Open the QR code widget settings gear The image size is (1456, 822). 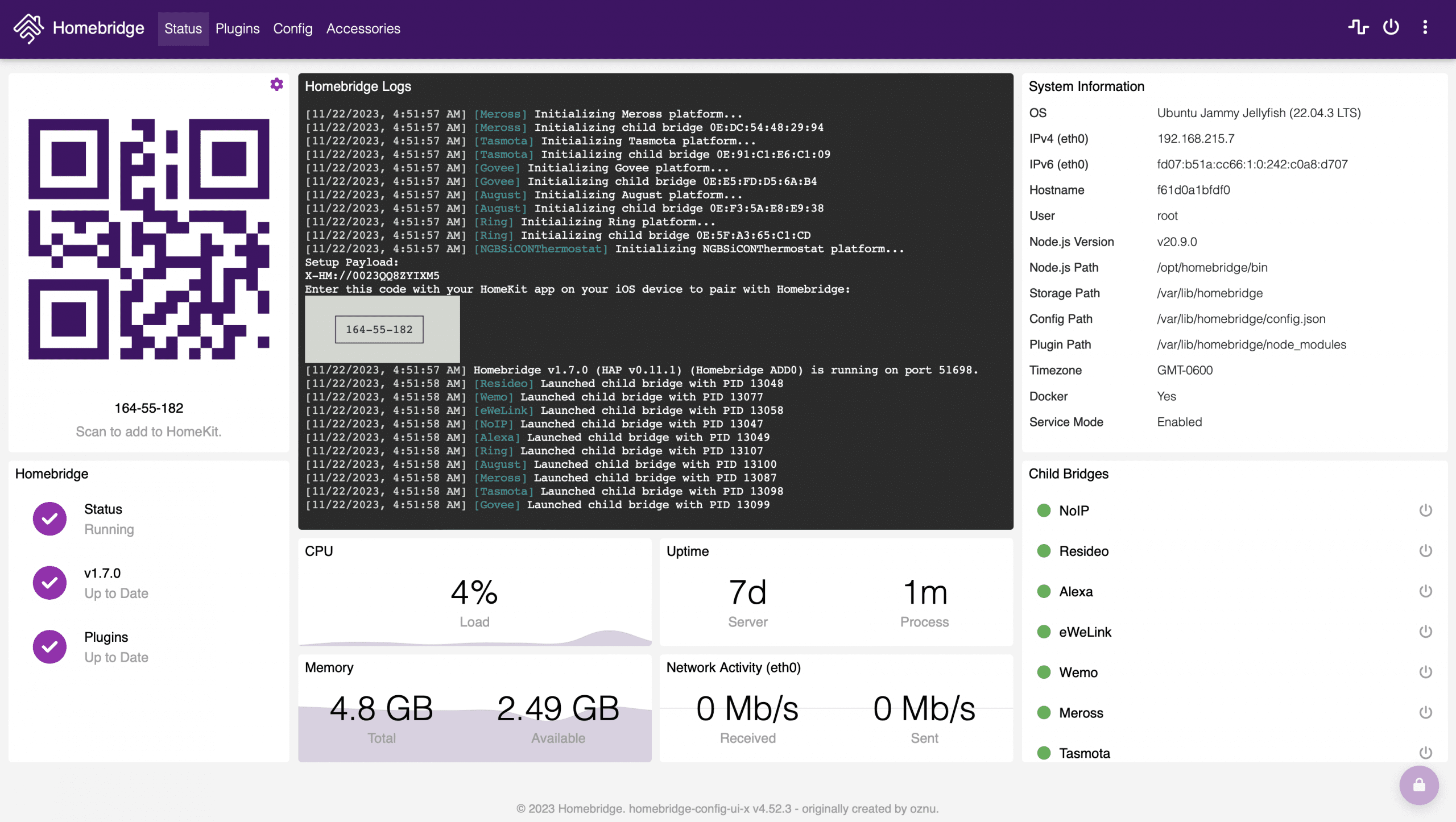[x=277, y=84]
